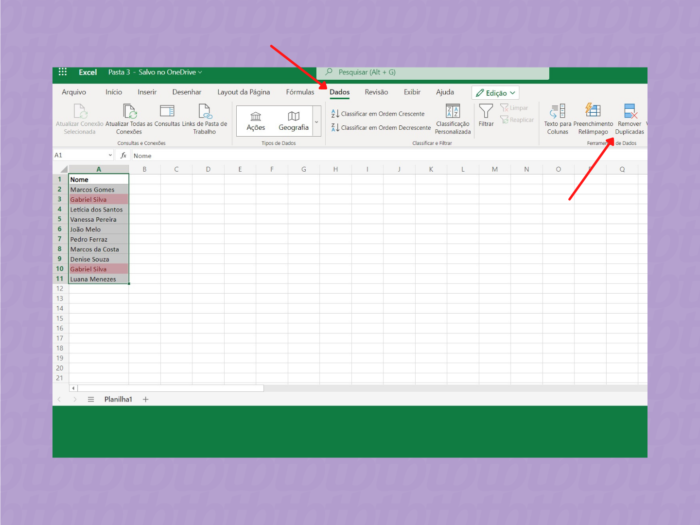Switch to the Inserir tab

[x=147, y=92]
